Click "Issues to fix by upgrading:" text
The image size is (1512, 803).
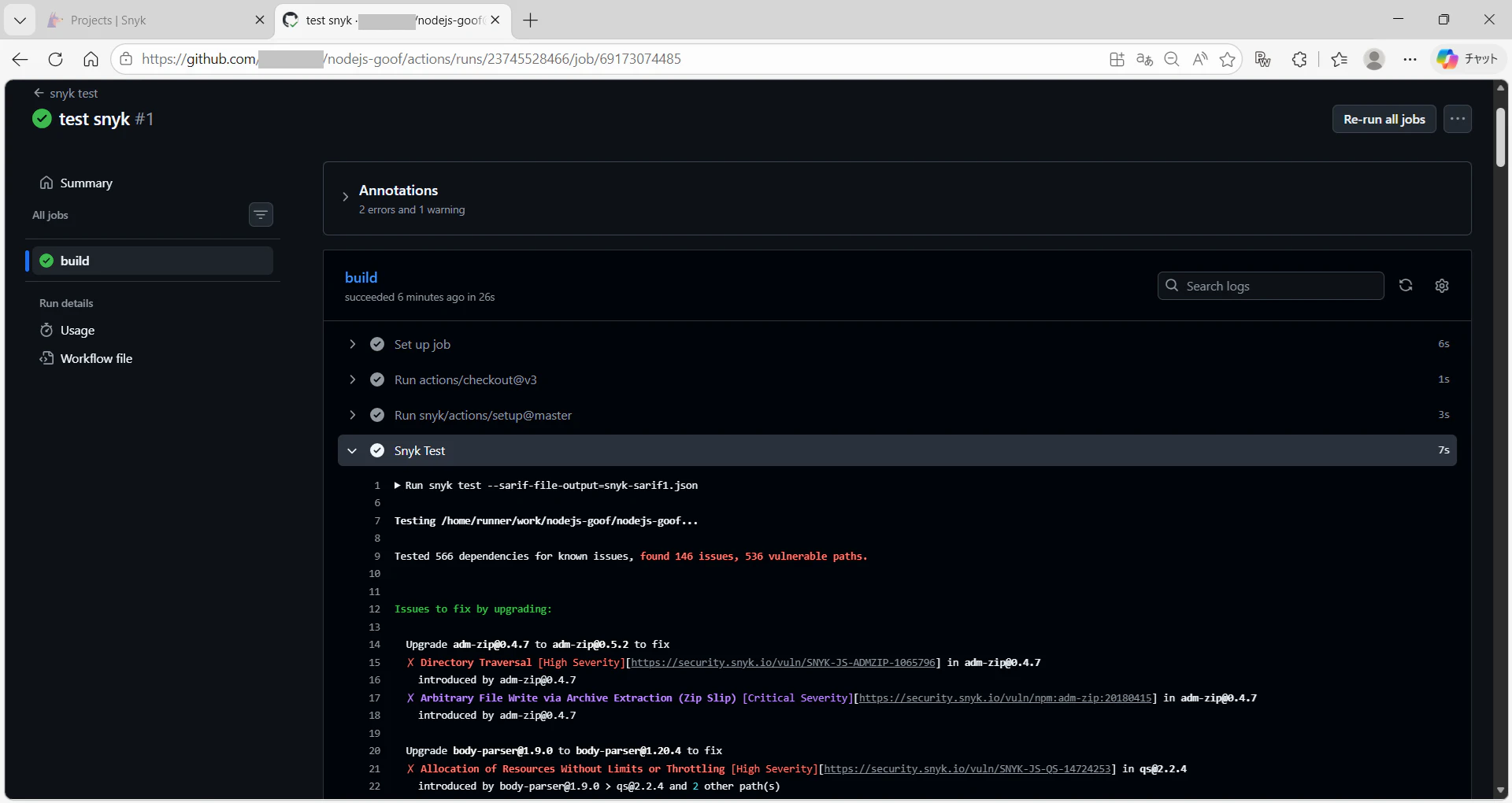coord(473,609)
